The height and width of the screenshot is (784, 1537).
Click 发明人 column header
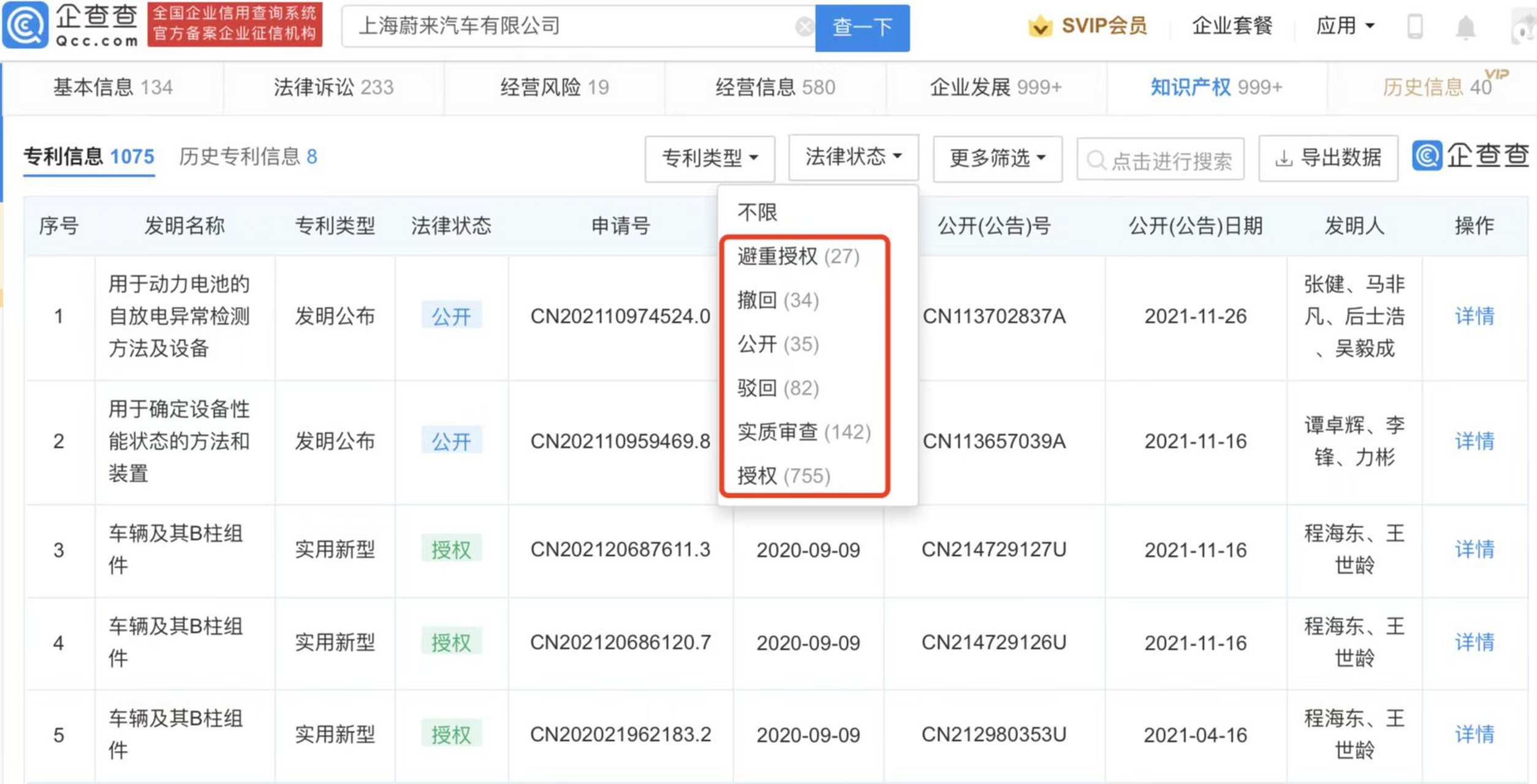1354,226
